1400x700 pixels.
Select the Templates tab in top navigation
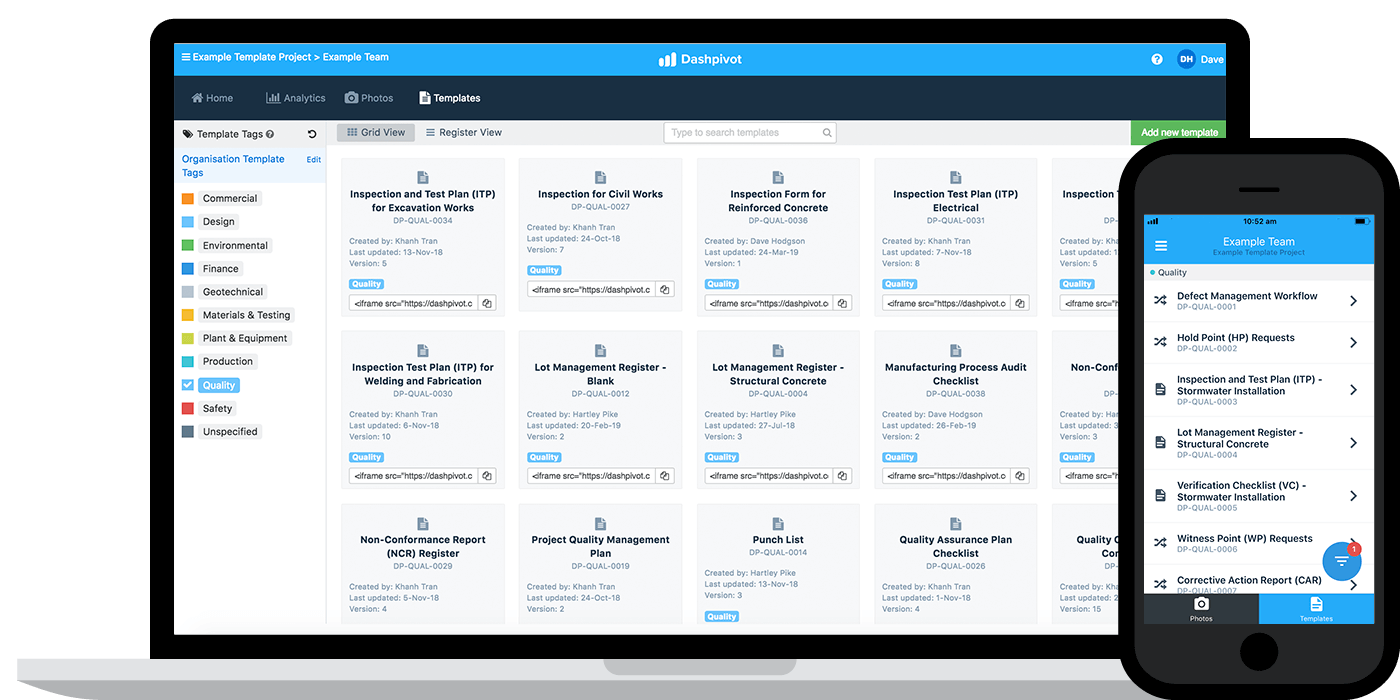coord(450,98)
